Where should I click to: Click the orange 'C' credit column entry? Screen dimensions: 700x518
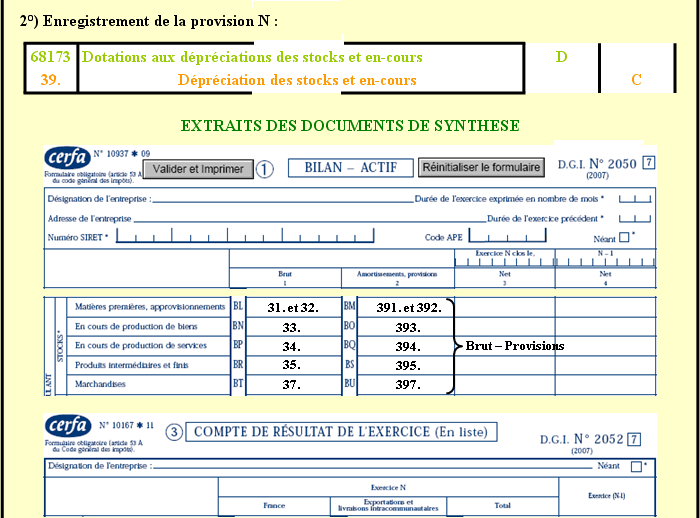(637, 80)
